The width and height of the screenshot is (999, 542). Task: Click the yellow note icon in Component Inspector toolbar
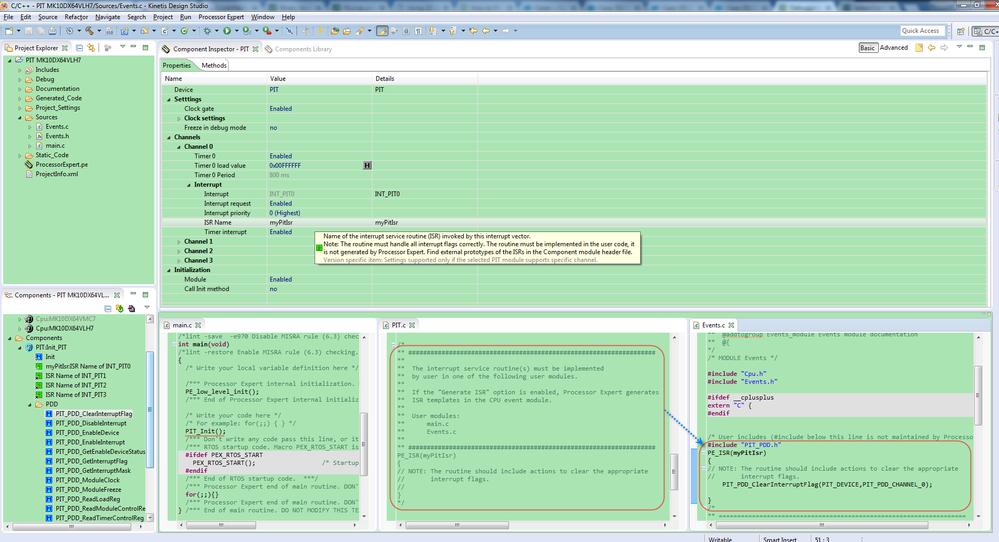918,48
